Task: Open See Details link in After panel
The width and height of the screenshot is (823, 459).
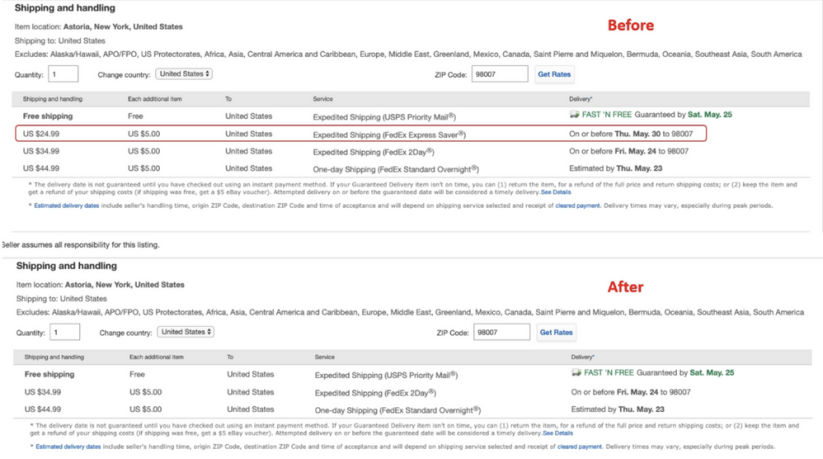Action: (x=558, y=433)
